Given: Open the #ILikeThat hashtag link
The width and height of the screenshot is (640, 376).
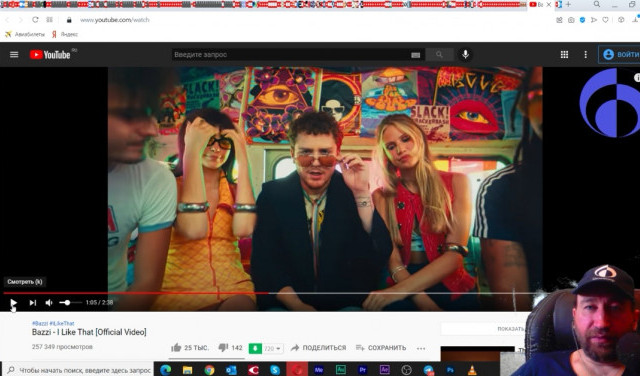Looking at the screenshot, I should [62, 323].
